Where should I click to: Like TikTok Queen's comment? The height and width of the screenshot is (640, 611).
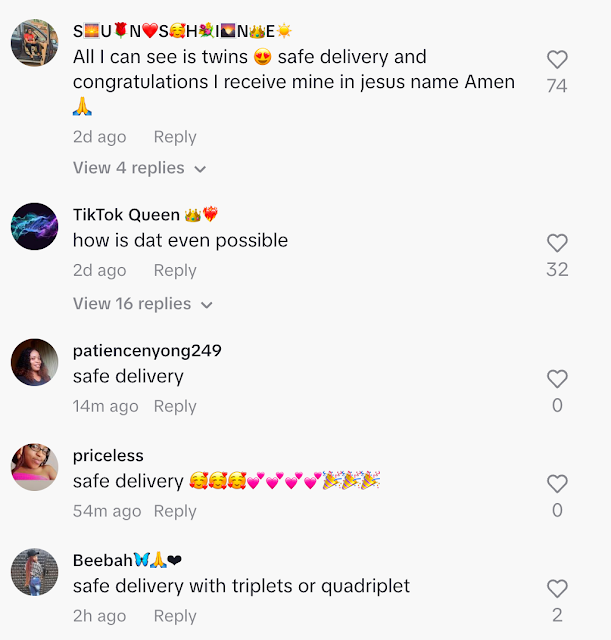[x=557, y=243]
